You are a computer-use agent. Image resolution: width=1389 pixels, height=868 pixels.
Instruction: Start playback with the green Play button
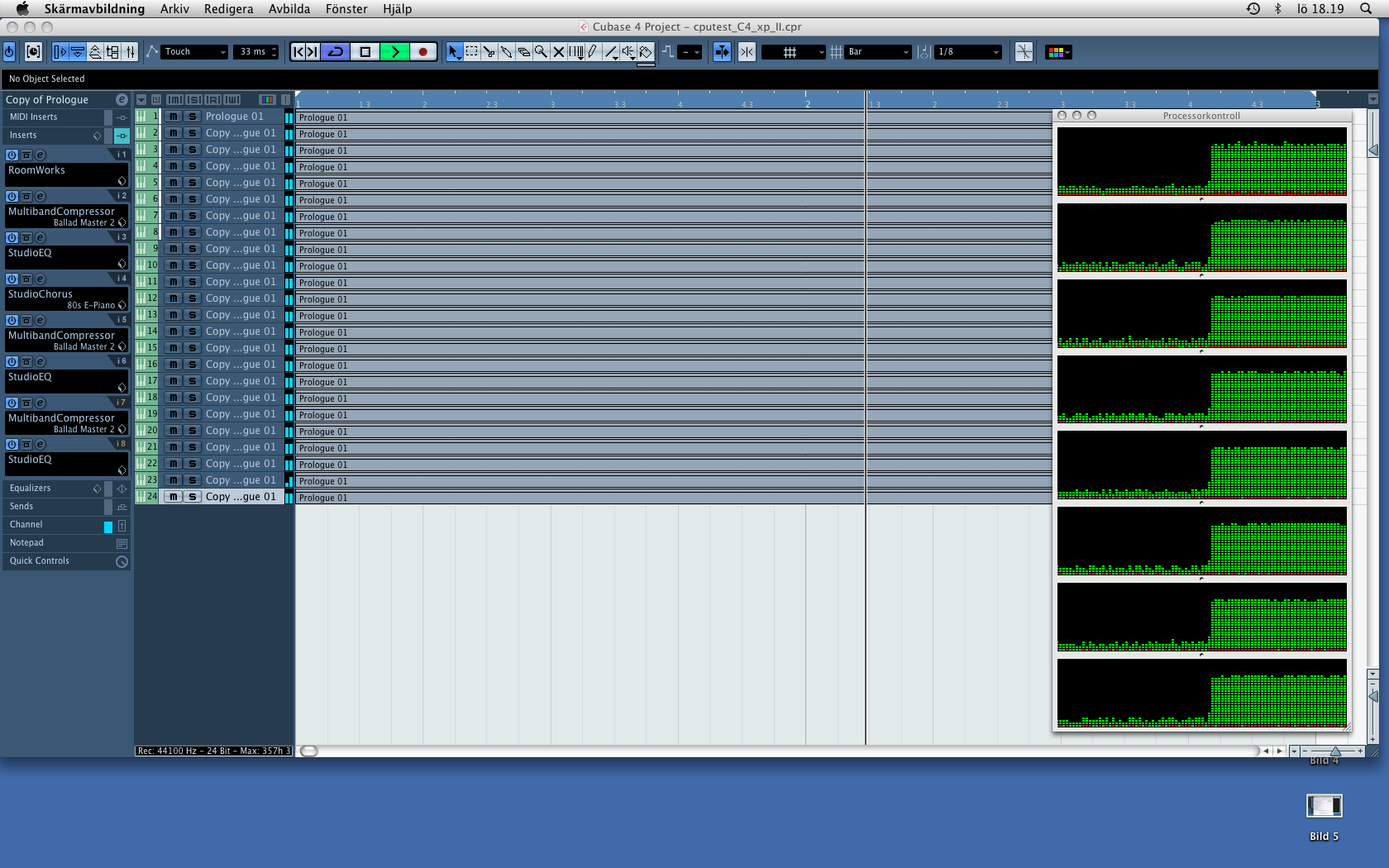click(x=394, y=52)
